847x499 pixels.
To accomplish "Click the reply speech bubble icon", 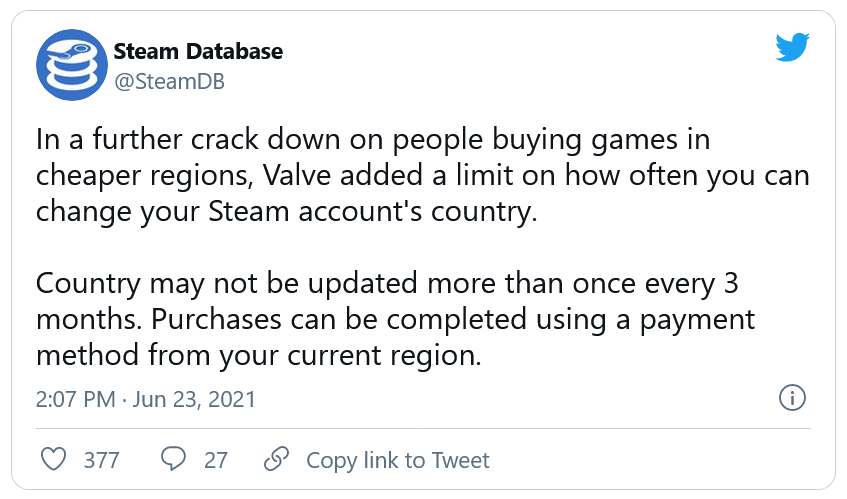I will click(x=174, y=460).
